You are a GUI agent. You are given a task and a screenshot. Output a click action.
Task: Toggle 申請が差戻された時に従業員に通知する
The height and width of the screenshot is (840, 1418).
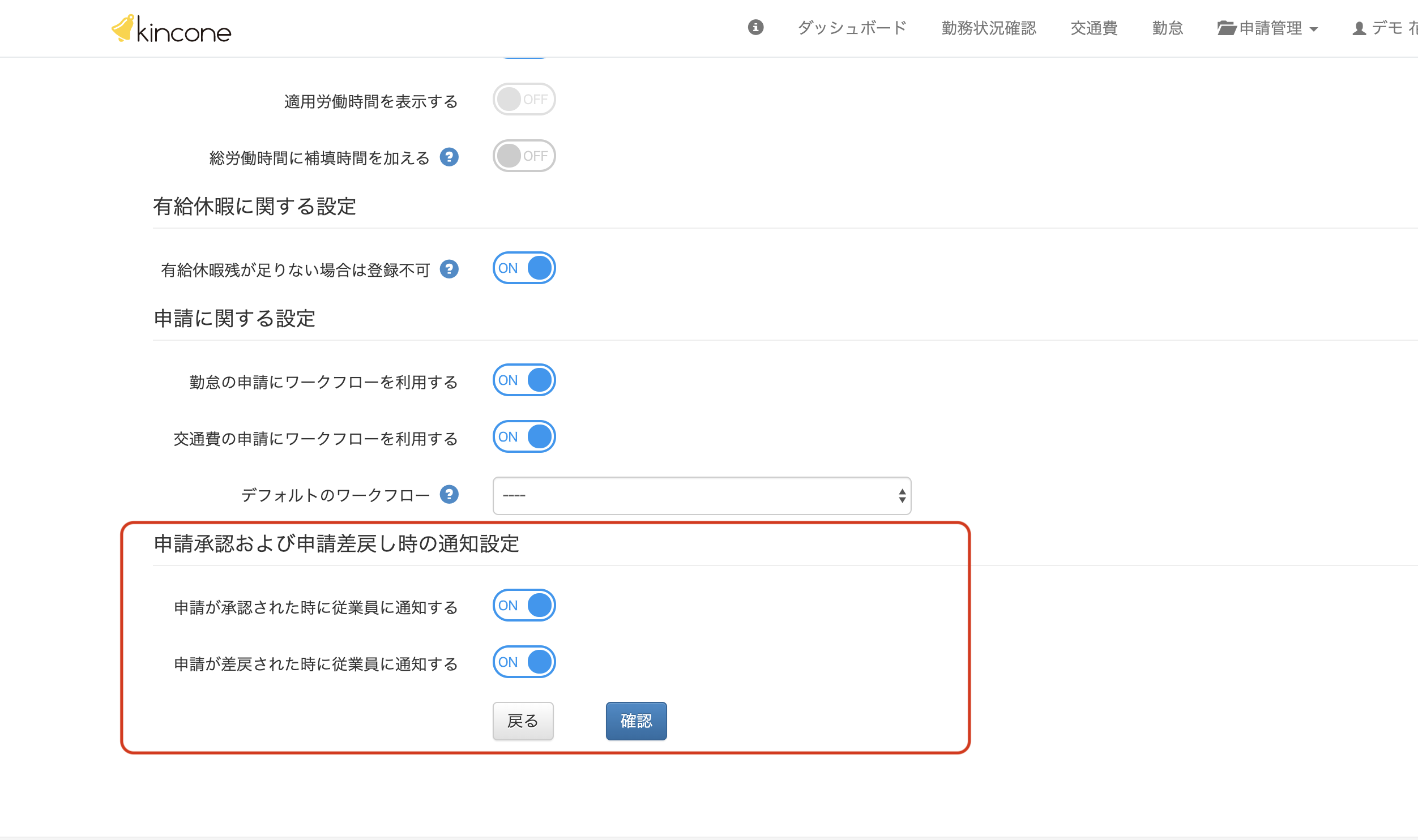coord(524,662)
